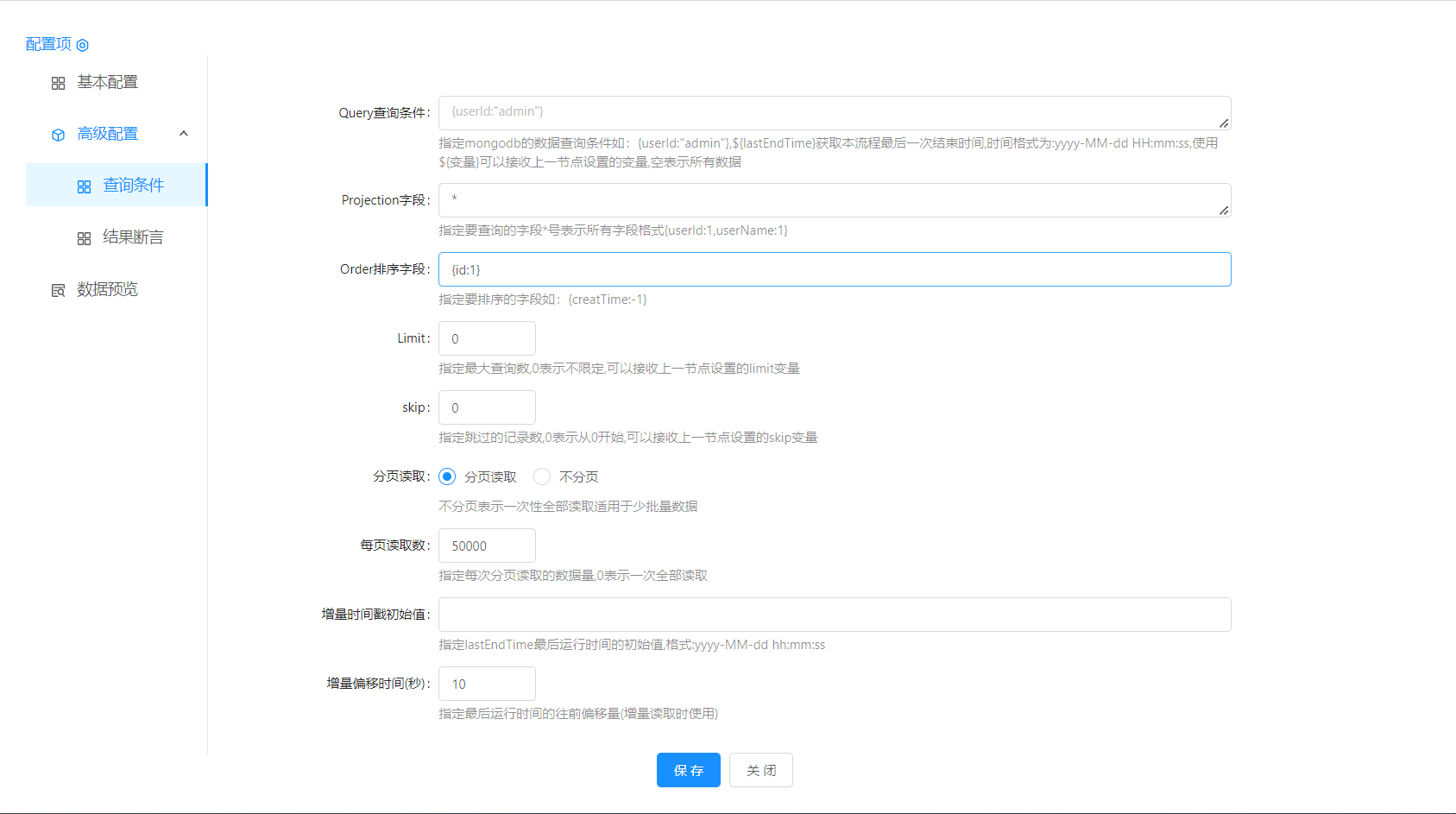
Task: Collapse the 高级配置 submenu arrow
Action: point(184,134)
